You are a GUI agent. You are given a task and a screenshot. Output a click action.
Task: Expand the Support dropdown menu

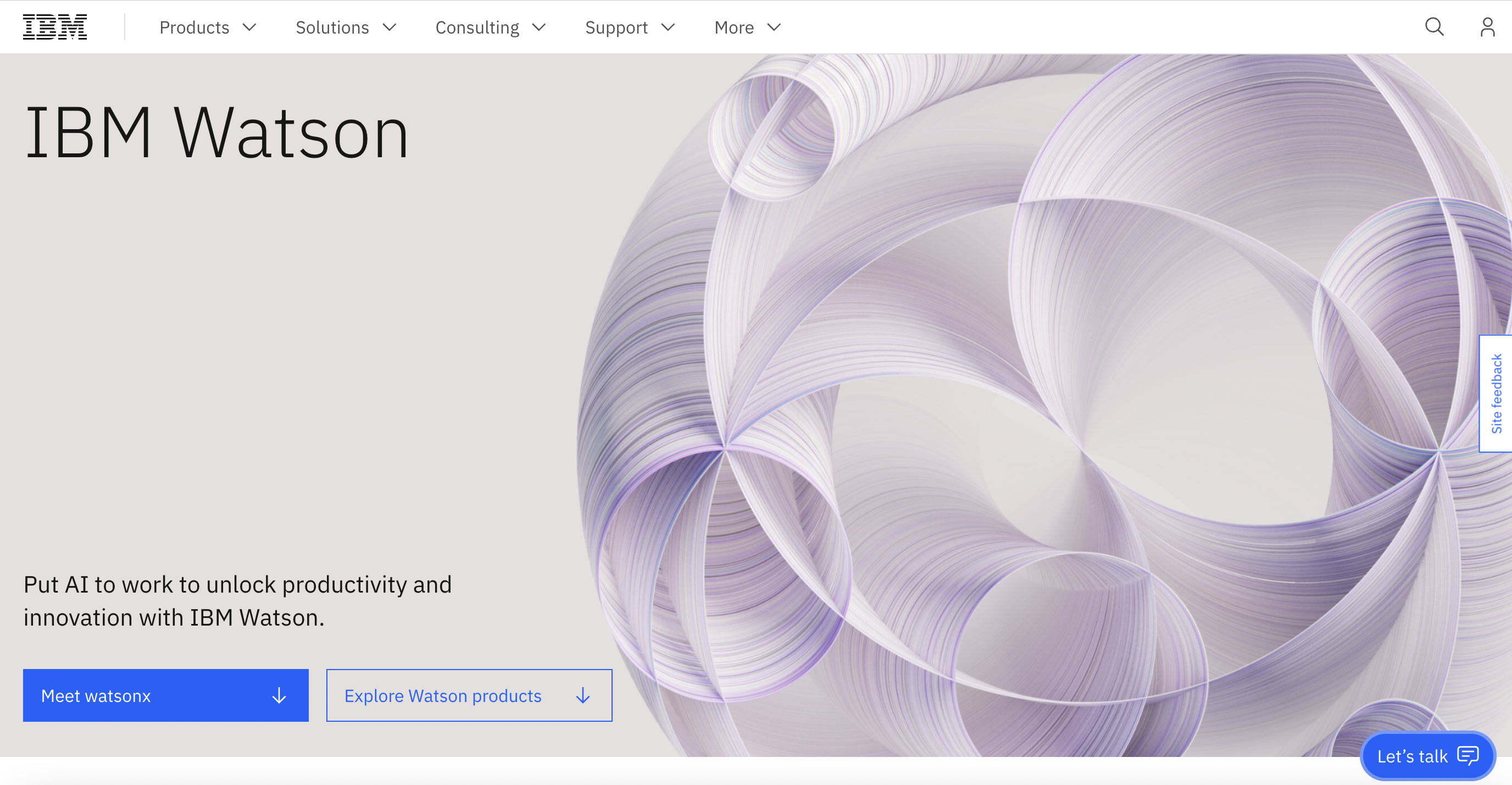pos(631,27)
